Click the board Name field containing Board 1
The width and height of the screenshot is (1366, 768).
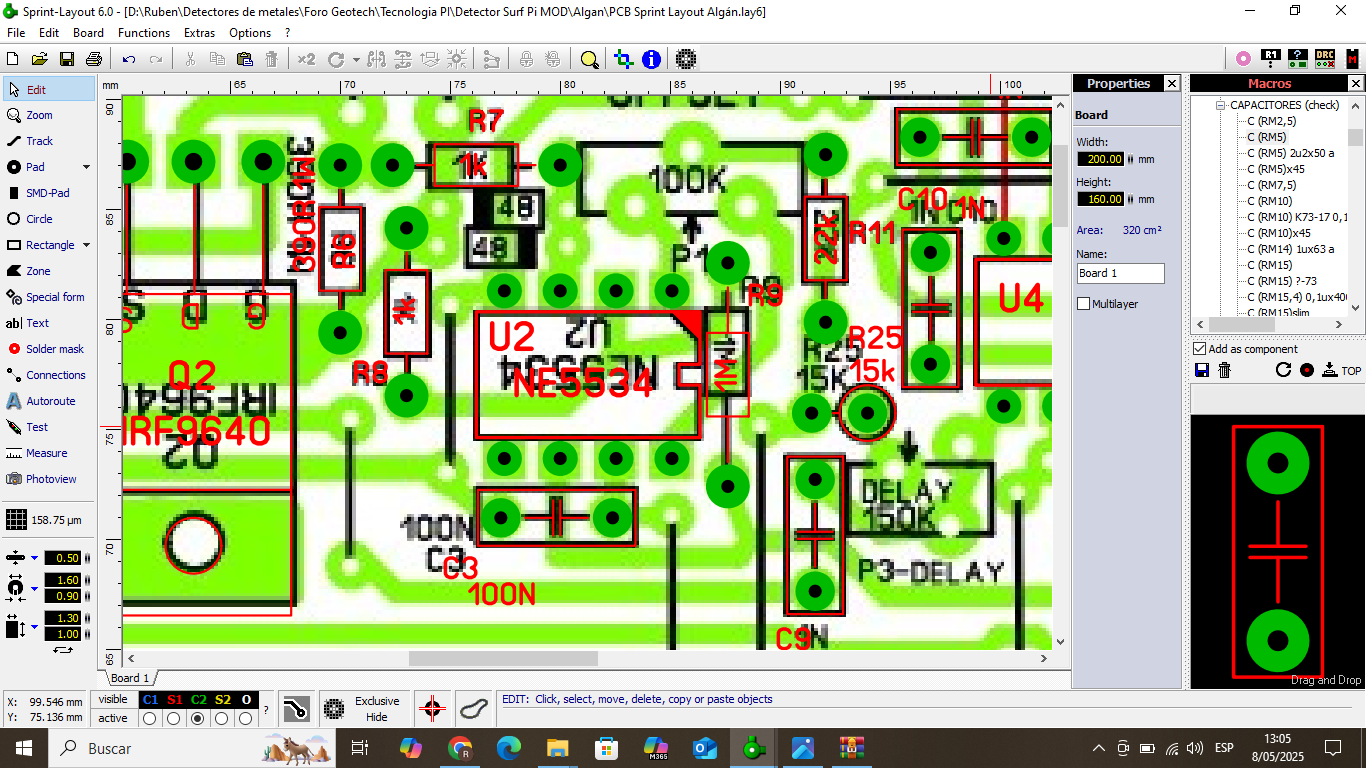tap(1121, 273)
